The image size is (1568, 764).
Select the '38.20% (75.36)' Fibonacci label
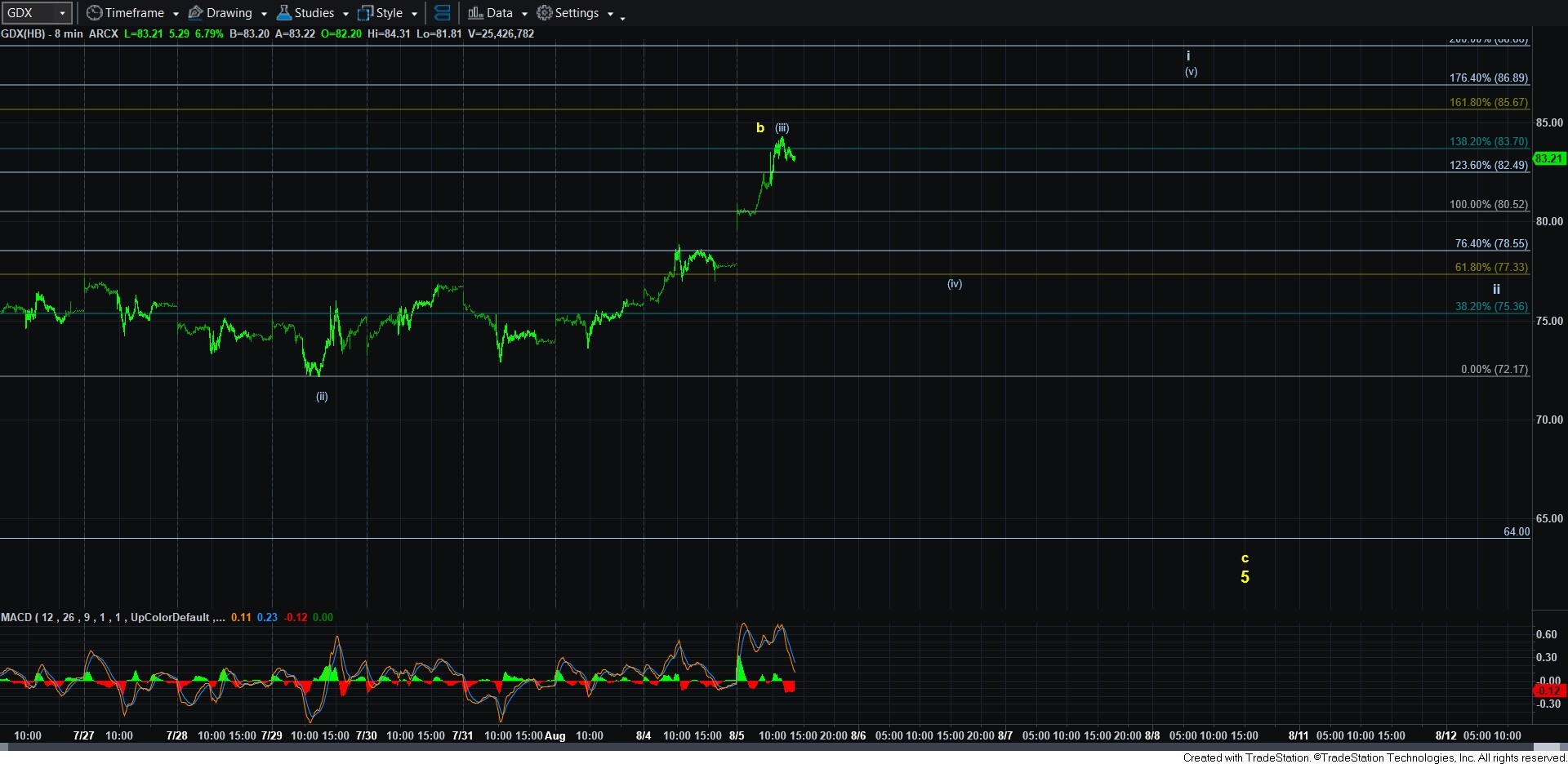[1491, 306]
